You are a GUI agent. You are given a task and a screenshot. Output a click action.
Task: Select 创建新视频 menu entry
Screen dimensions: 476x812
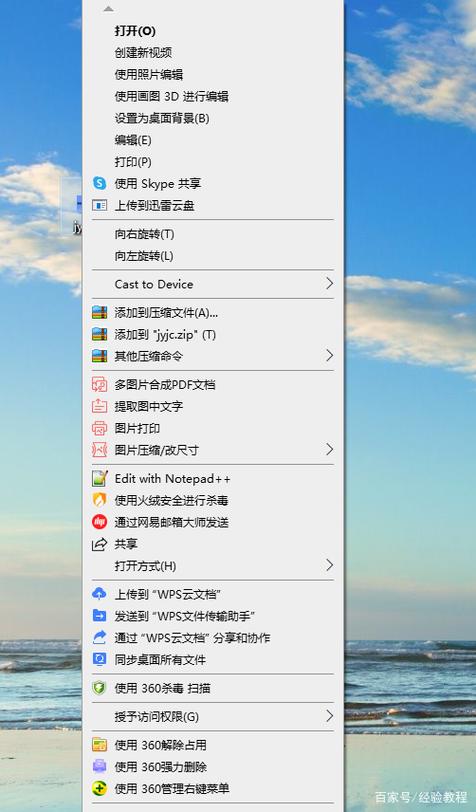point(143,52)
